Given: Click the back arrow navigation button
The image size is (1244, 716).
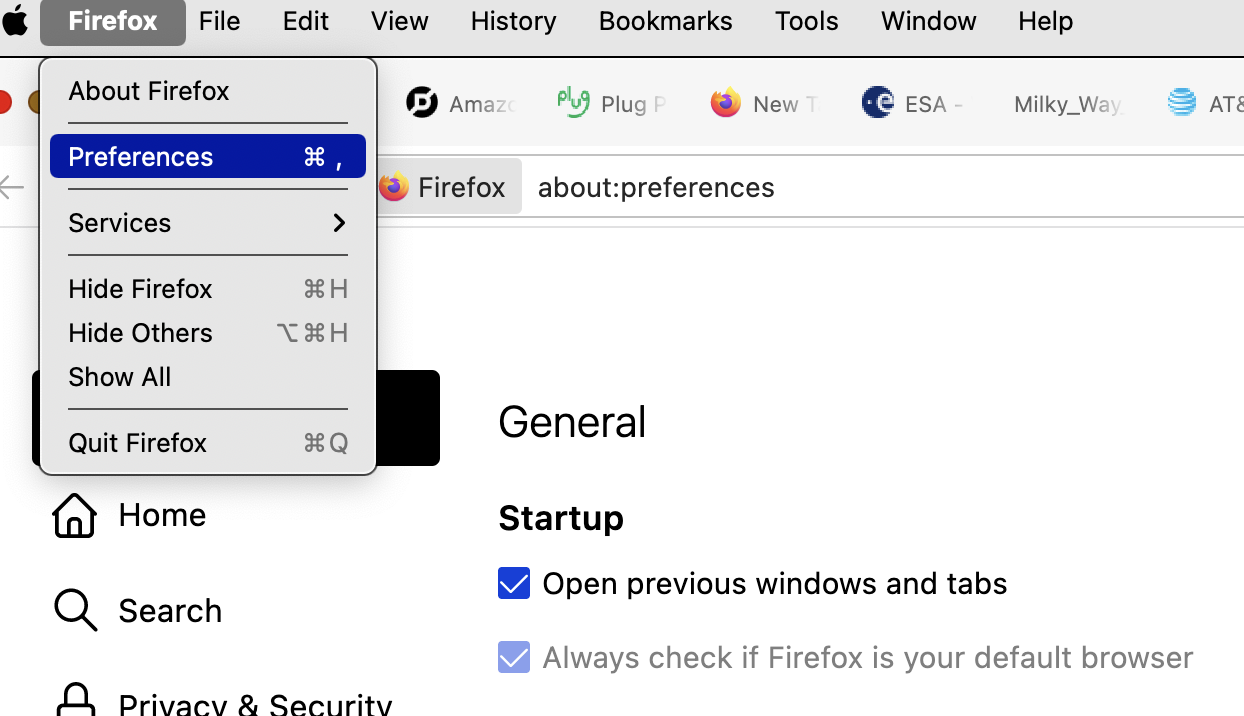Looking at the screenshot, I should pos(12,187).
